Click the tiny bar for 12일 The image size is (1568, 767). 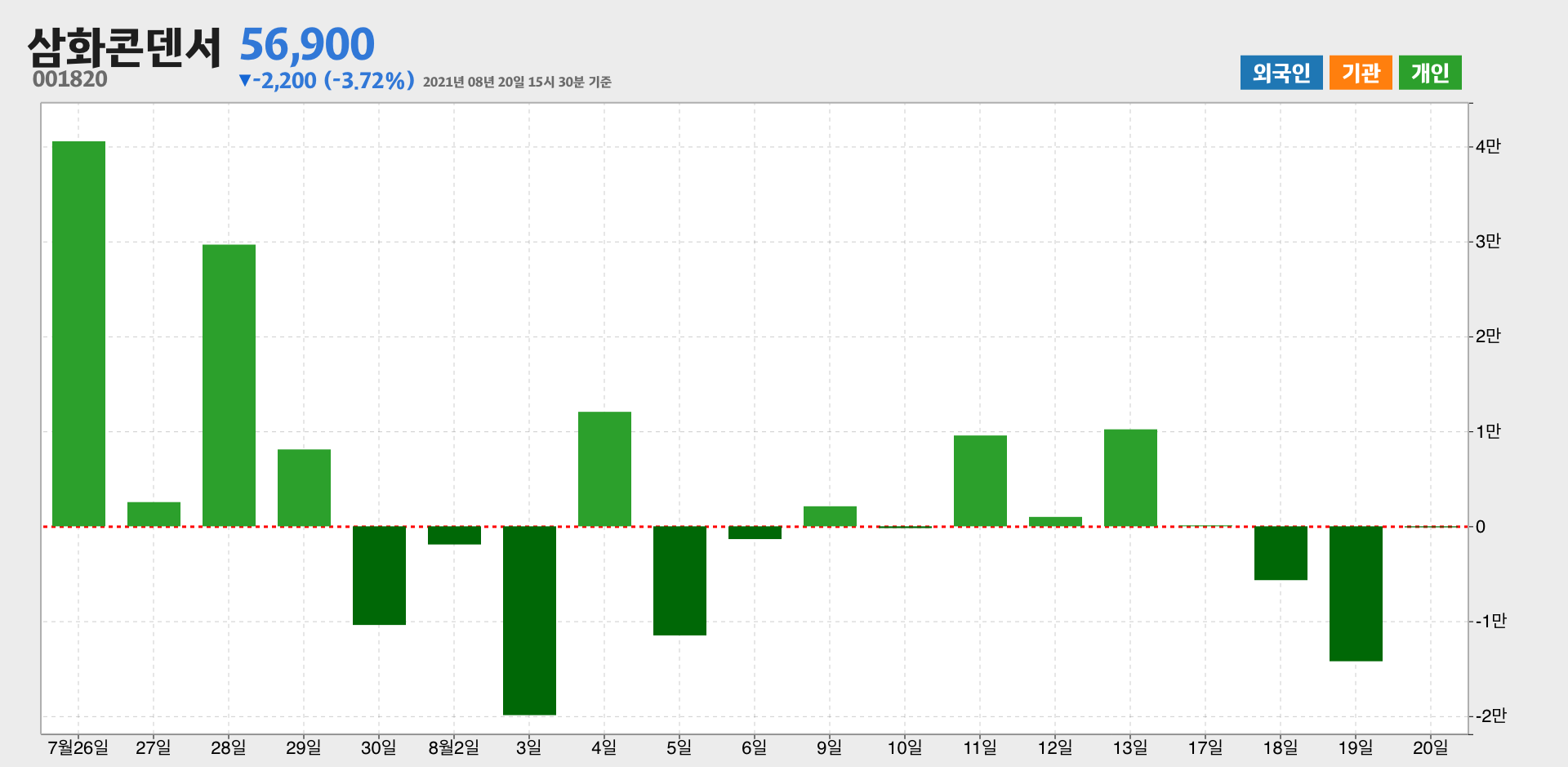(x=1055, y=522)
